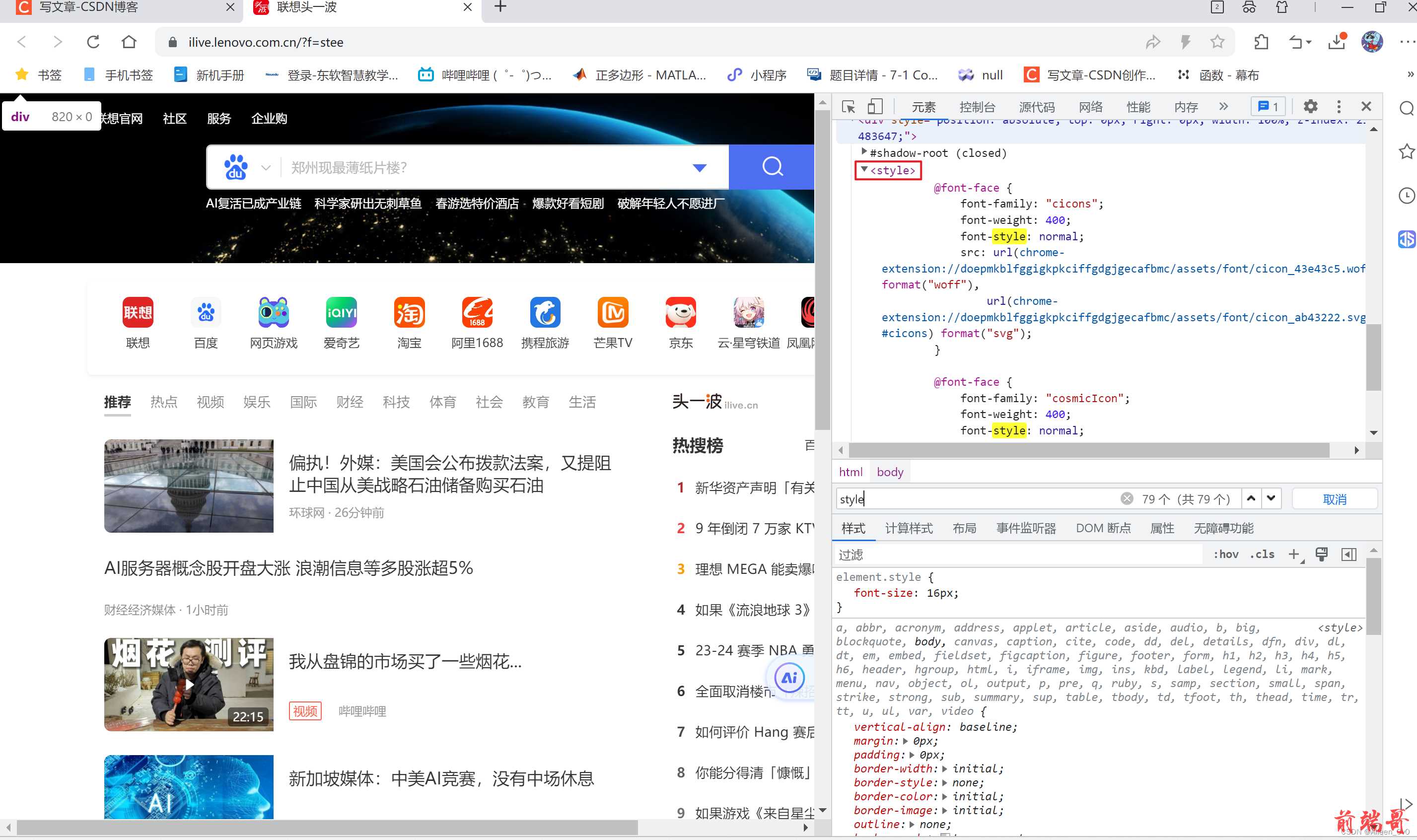1417x840 pixels.
Task: Open bookmark 哔哩哔哩
Action: pyautogui.click(x=485, y=75)
